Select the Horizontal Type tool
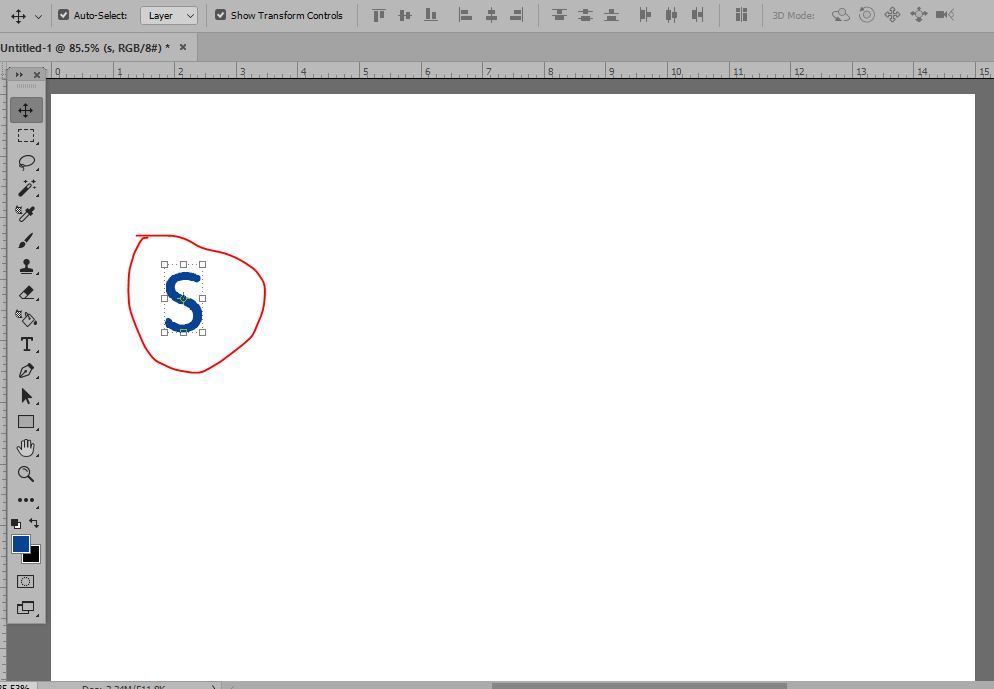This screenshot has width=994, height=689. (x=26, y=344)
